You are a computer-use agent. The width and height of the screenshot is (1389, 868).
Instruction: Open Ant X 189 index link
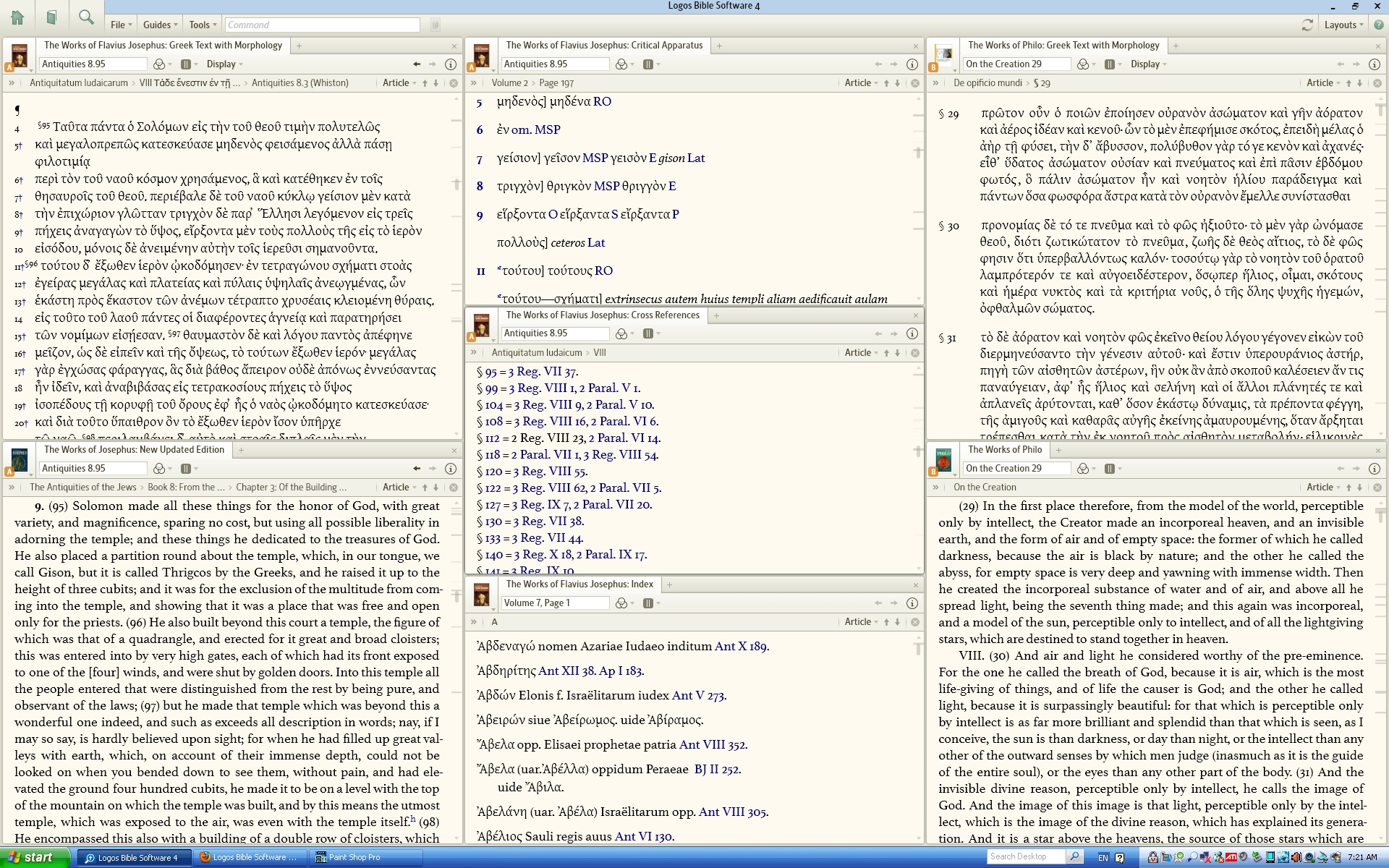tap(741, 647)
